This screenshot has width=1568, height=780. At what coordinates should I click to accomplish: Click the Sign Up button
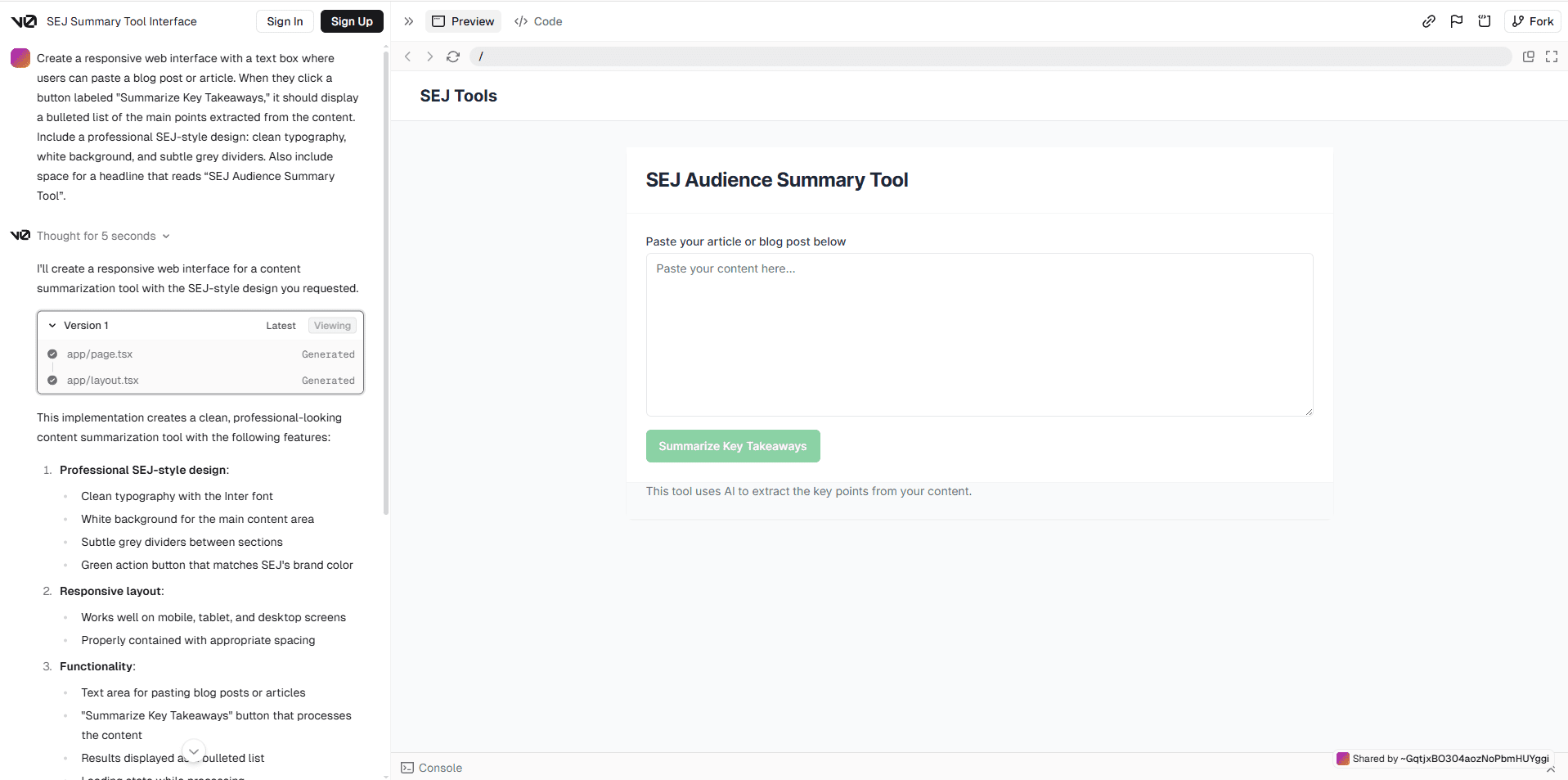352,21
